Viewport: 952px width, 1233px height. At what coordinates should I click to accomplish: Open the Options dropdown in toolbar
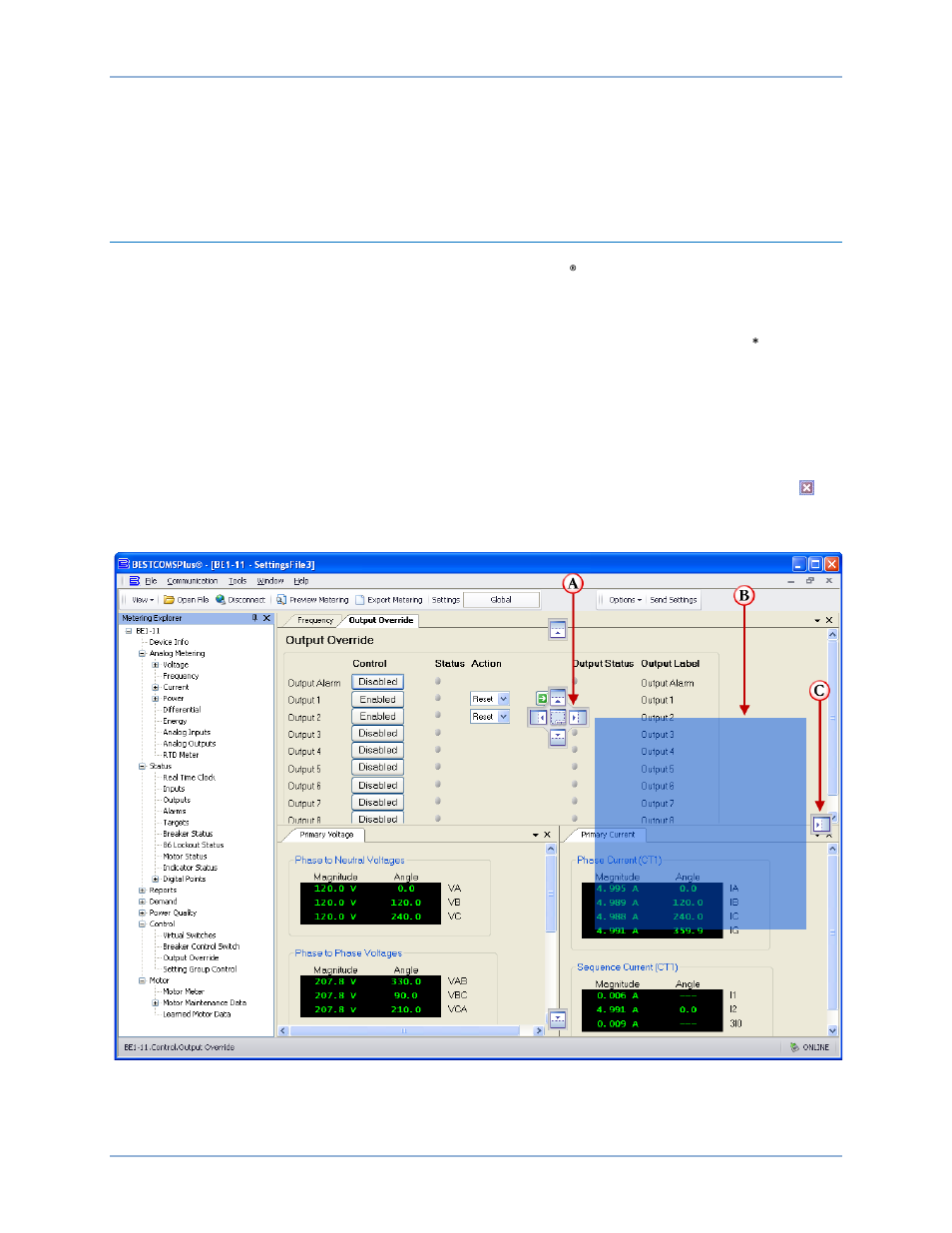625,600
